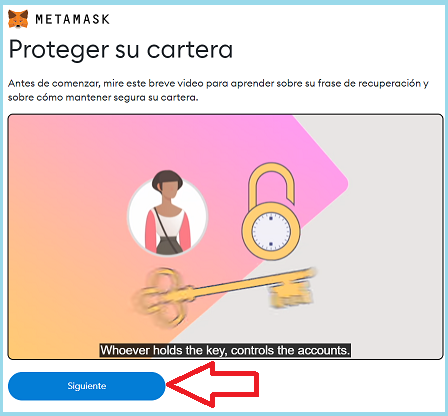Select the woman avatar in the video

tap(167, 213)
